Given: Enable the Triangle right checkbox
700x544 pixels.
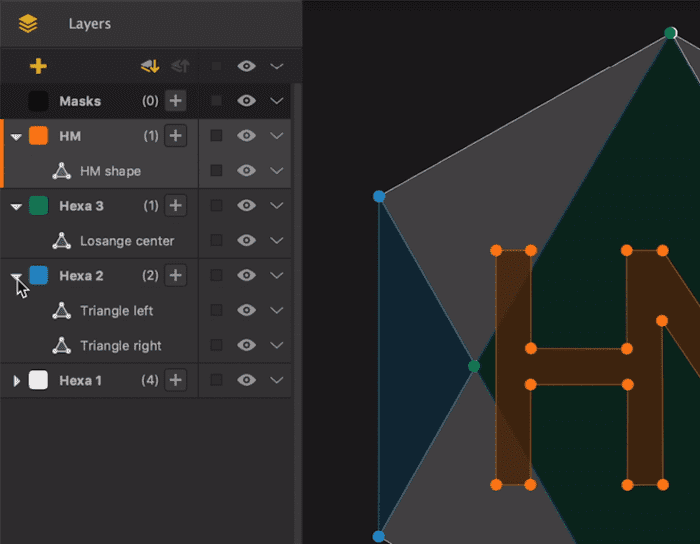Looking at the screenshot, I should (217, 345).
